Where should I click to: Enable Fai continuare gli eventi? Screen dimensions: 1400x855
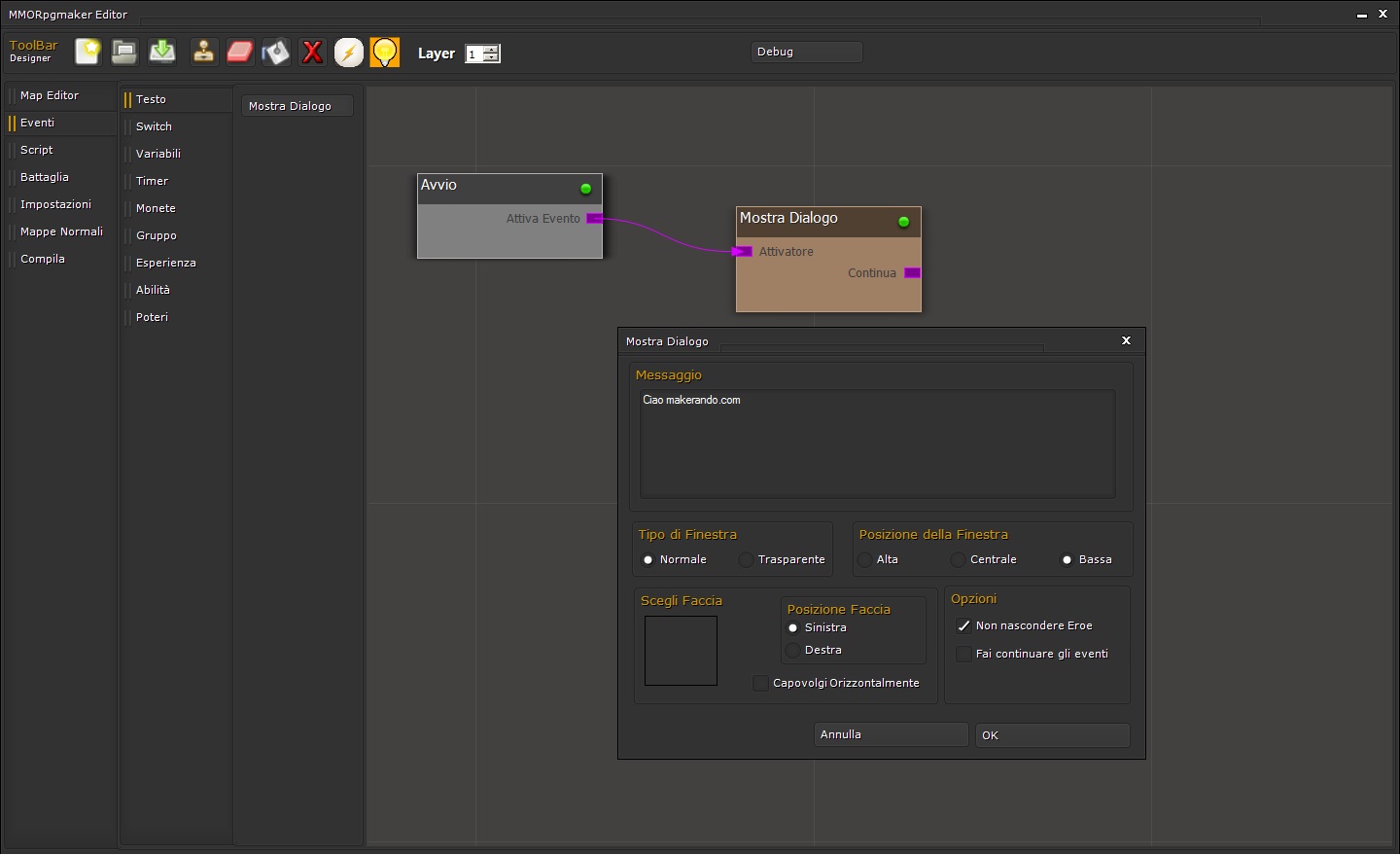(x=963, y=655)
